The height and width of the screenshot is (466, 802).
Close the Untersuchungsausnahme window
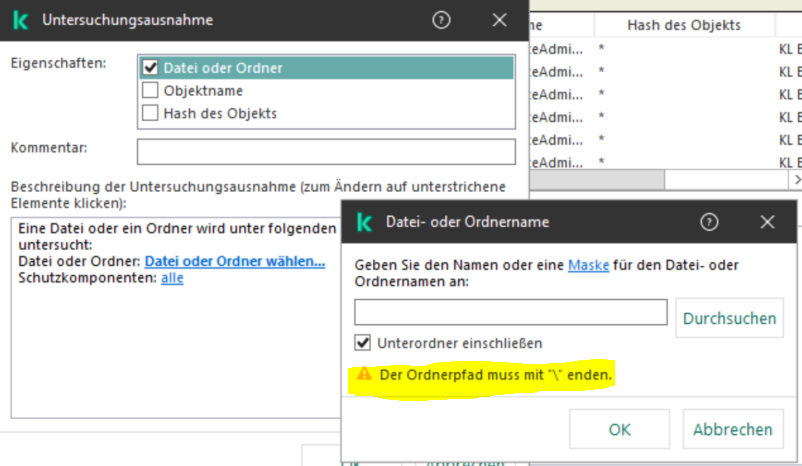click(499, 20)
